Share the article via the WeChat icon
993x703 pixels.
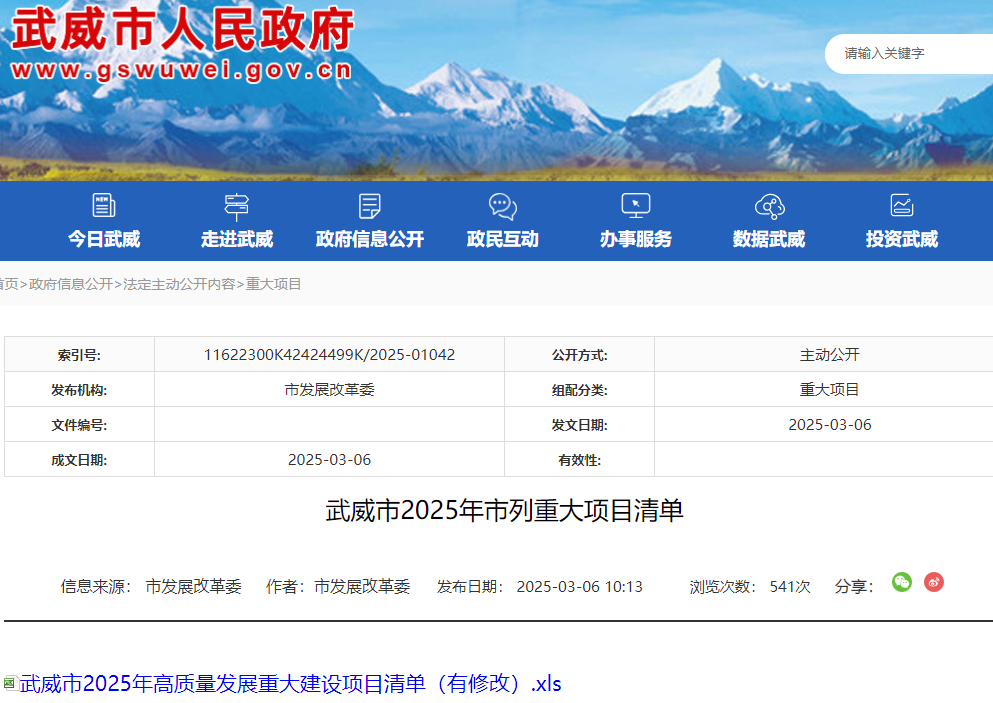(x=902, y=582)
